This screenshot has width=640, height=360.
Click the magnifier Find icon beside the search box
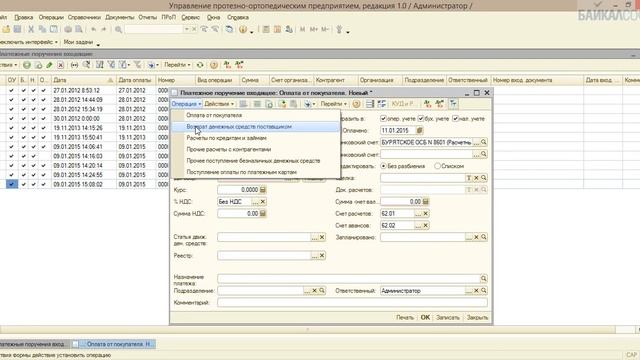(x=118, y=29)
